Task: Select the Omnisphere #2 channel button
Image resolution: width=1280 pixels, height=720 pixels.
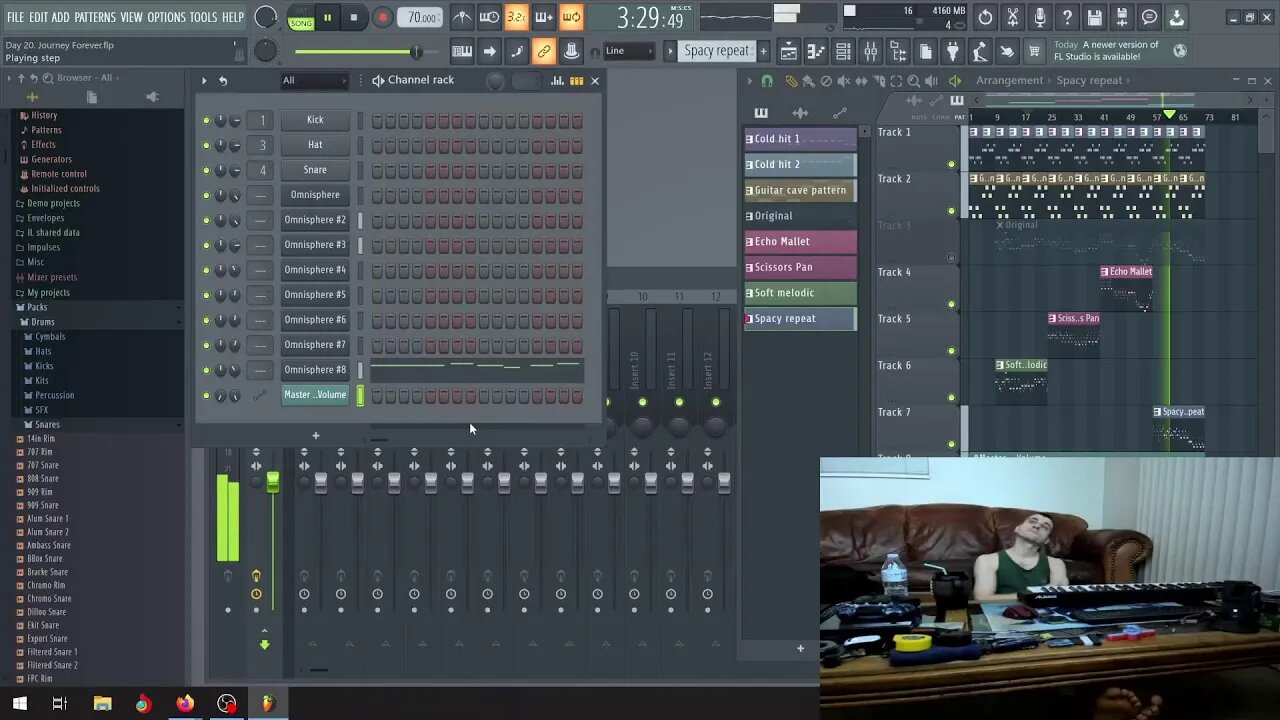Action: (315, 220)
